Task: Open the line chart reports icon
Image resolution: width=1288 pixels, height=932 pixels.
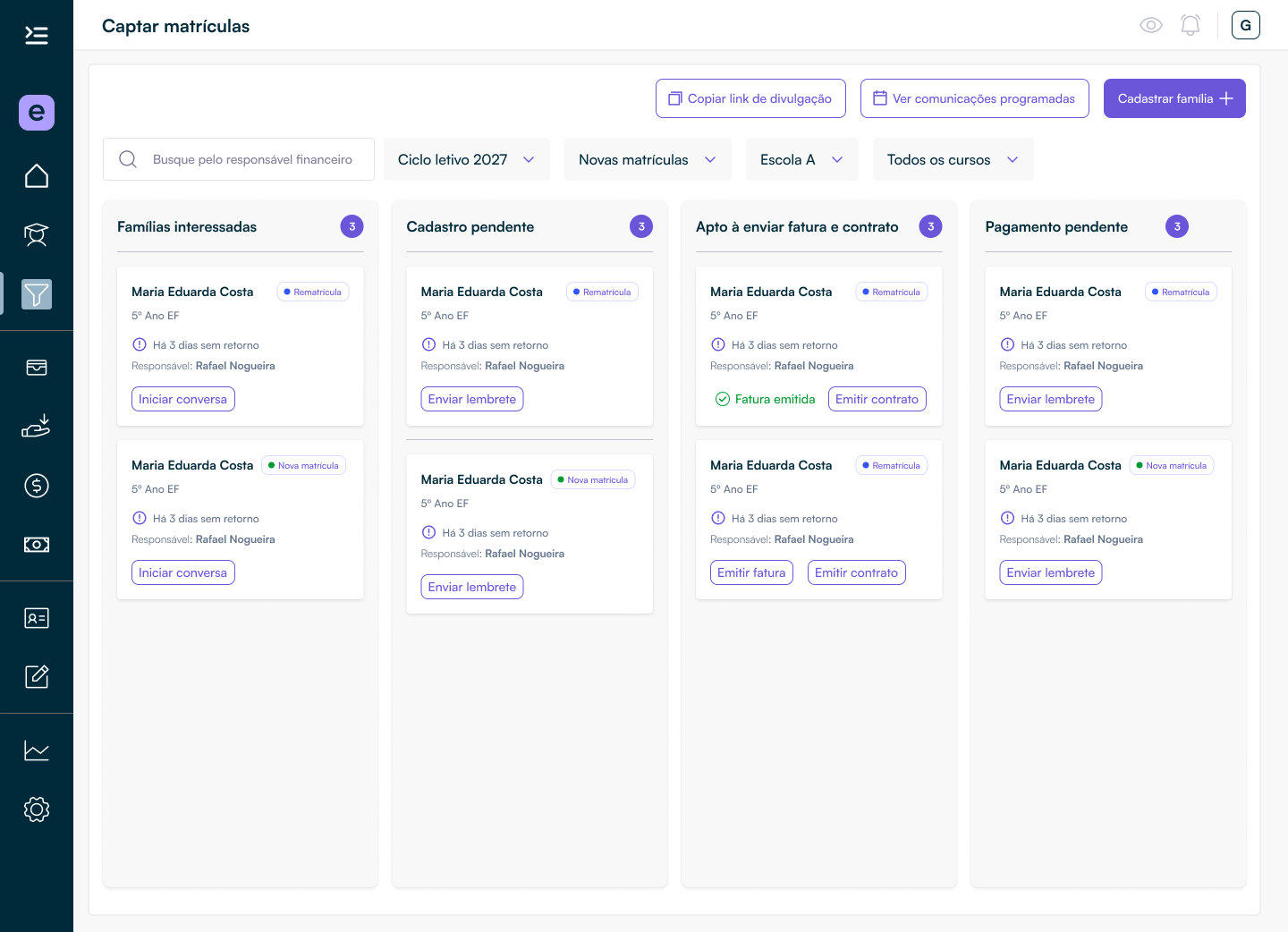Action: [37, 750]
